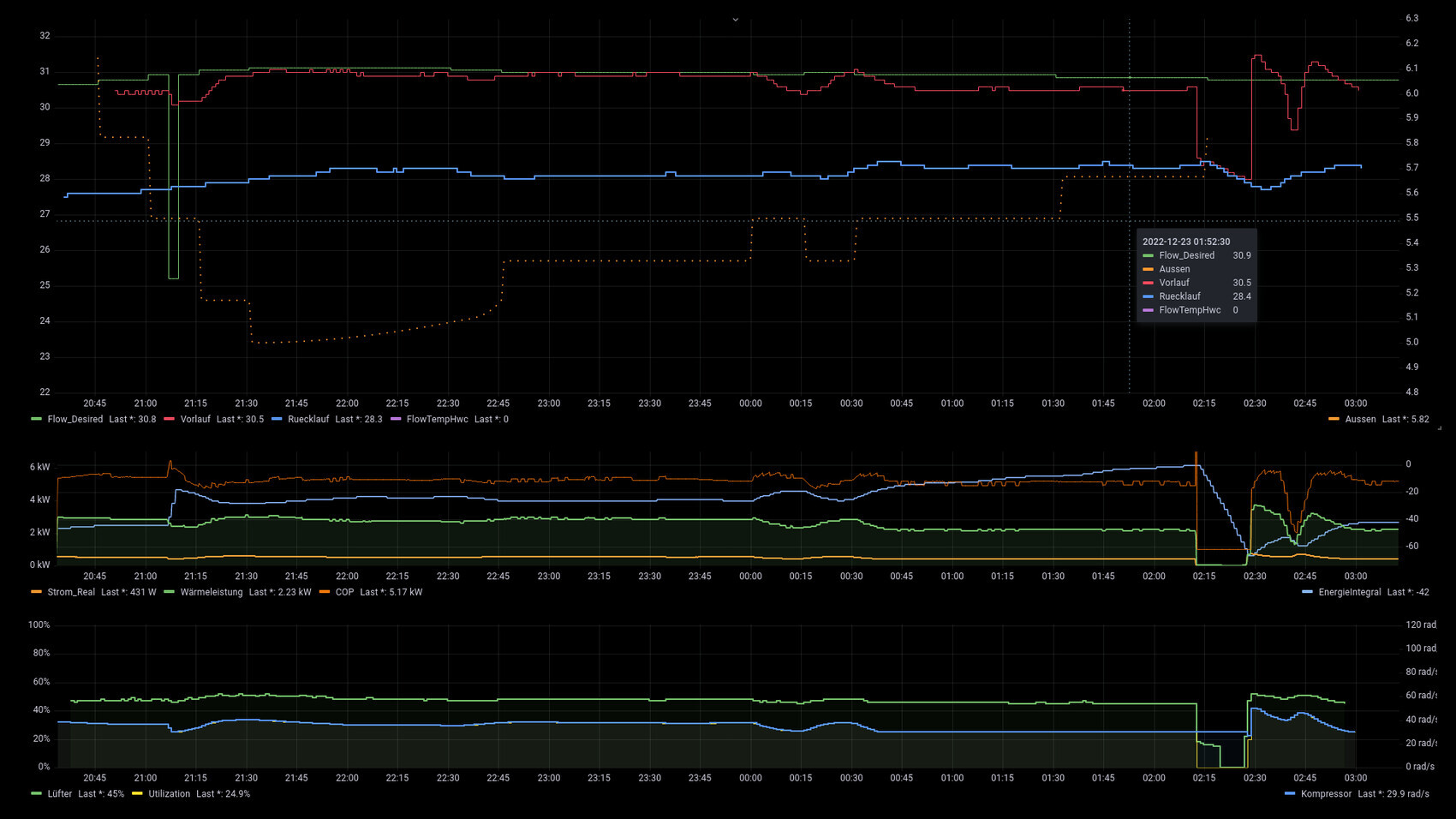Screen dimensions: 1456x819
Task: Toggle Flow_Desired series in legend
Action: click(75, 420)
